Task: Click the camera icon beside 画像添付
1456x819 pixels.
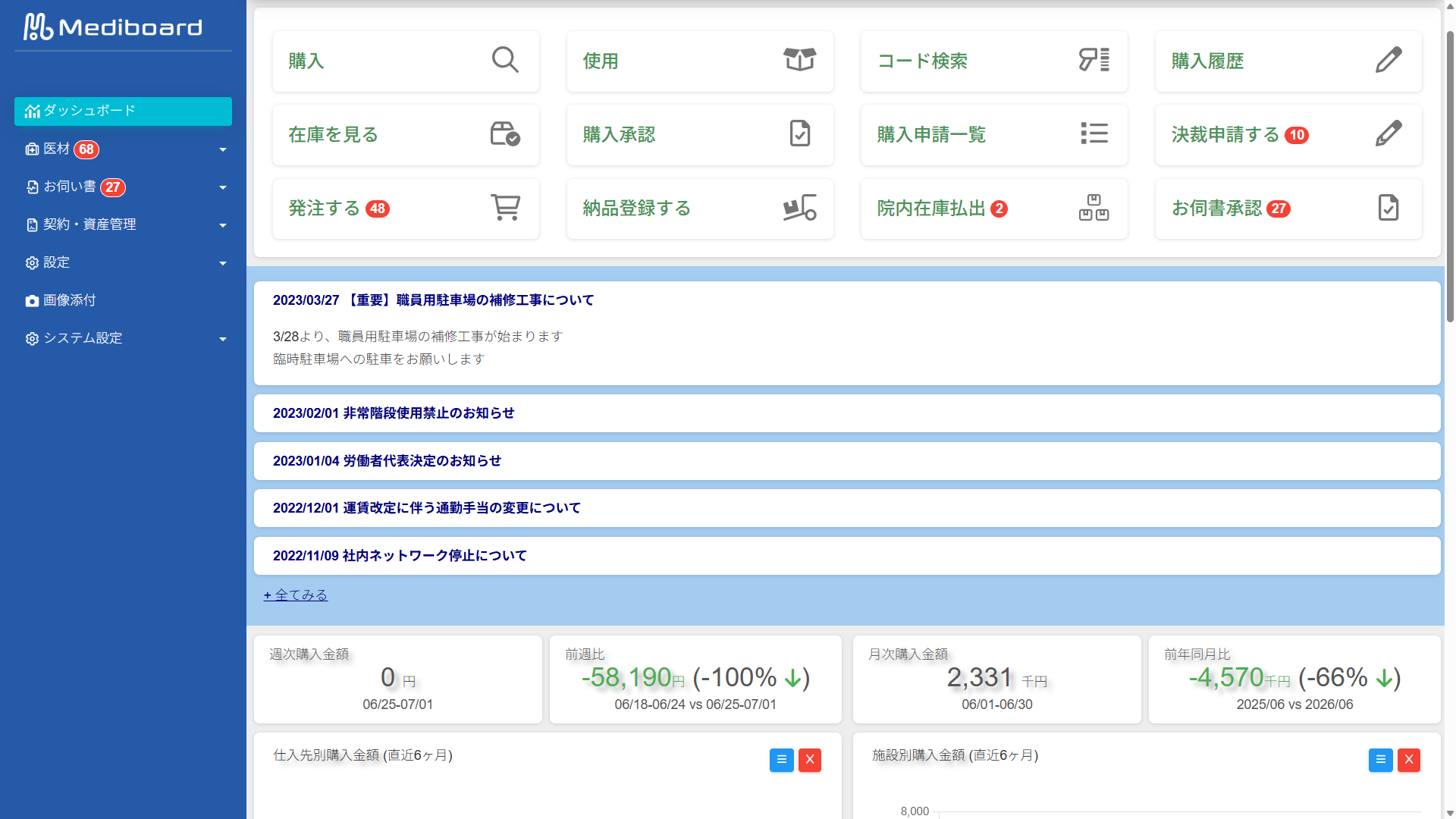Action: 32,301
